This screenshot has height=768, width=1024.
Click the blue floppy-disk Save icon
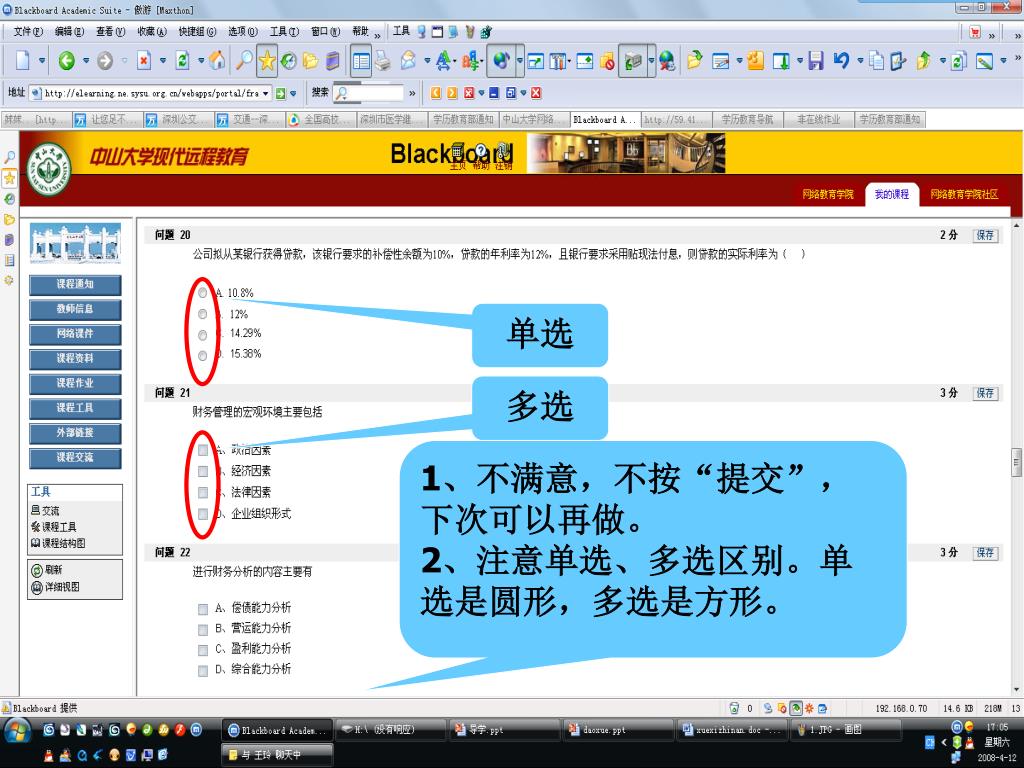pyautogui.click(x=816, y=61)
